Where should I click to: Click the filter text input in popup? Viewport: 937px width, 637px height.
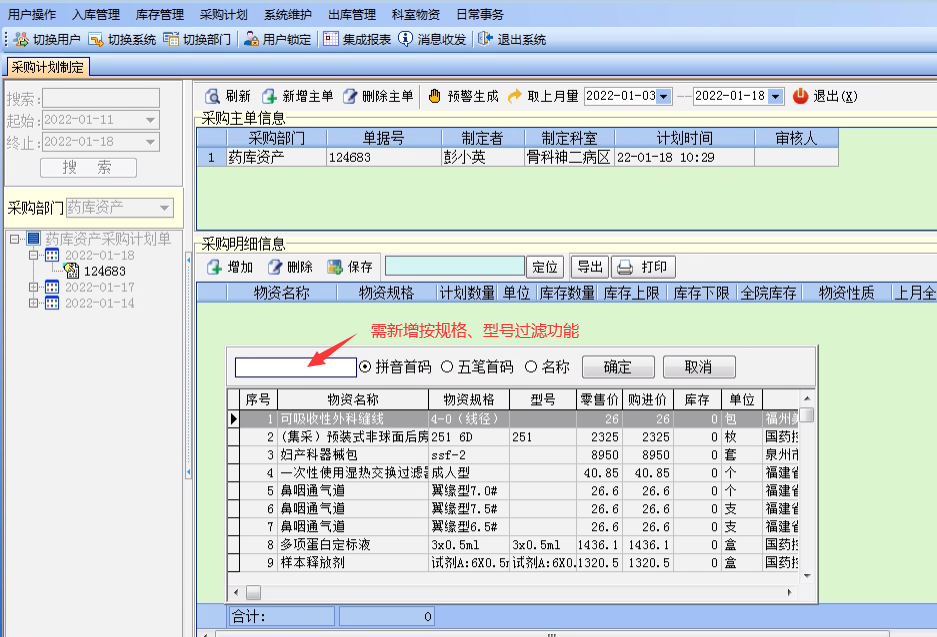[x=296, y=367]
